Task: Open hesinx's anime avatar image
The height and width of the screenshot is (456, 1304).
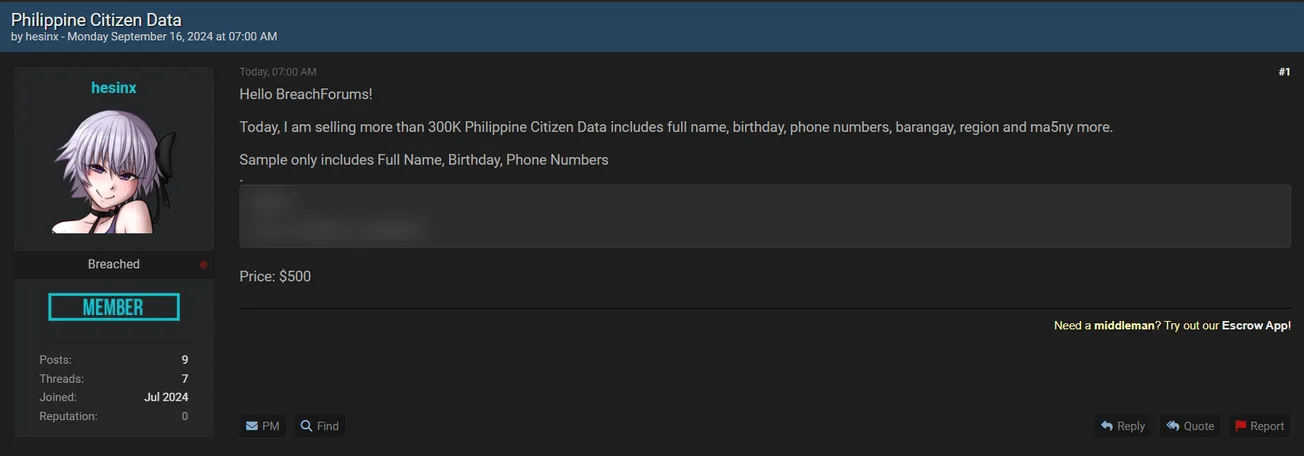Action: pyautogui.click(x=114, y=171)
